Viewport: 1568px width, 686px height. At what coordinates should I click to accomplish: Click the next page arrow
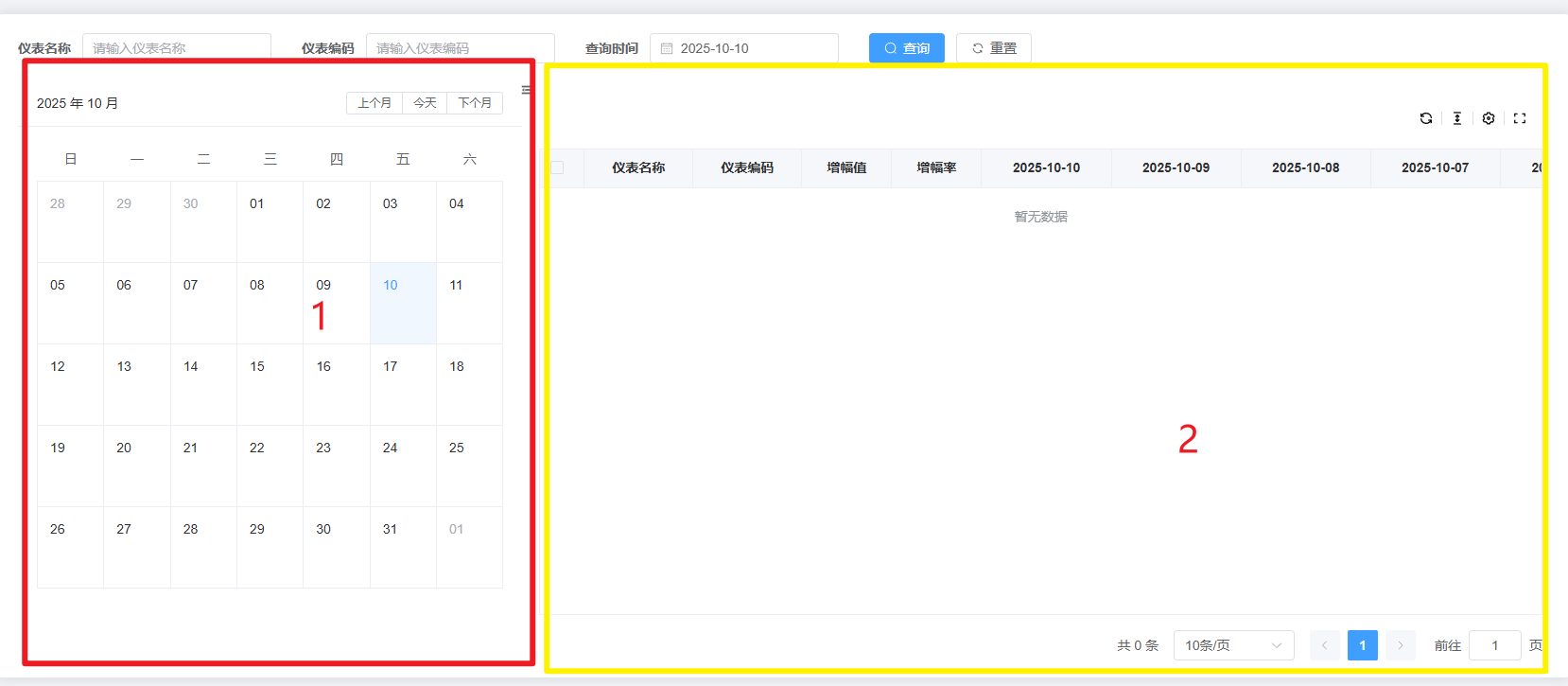click(1401, 645)
